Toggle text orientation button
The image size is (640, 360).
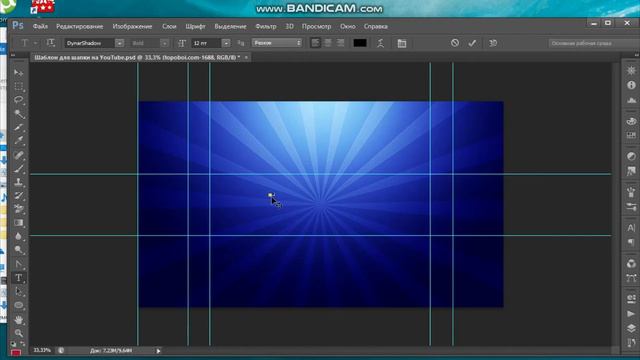(50, 43)
